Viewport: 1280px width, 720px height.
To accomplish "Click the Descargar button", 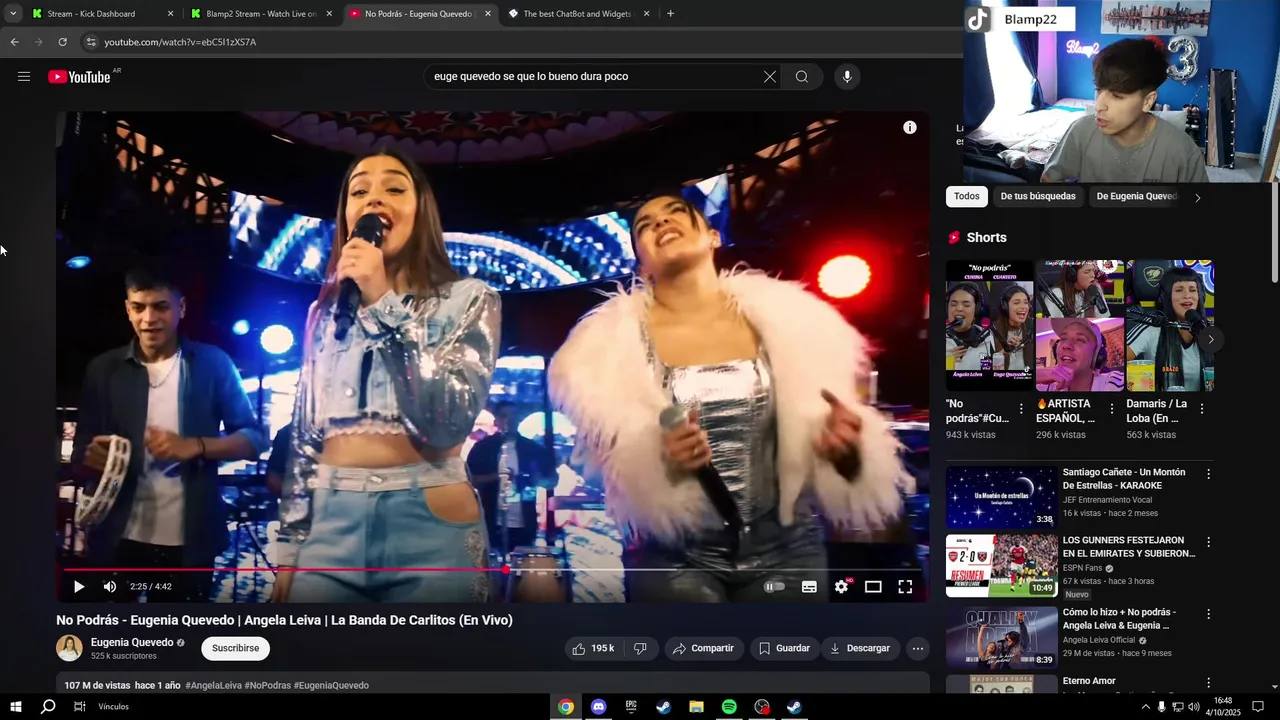I will [x=860, y=649].
